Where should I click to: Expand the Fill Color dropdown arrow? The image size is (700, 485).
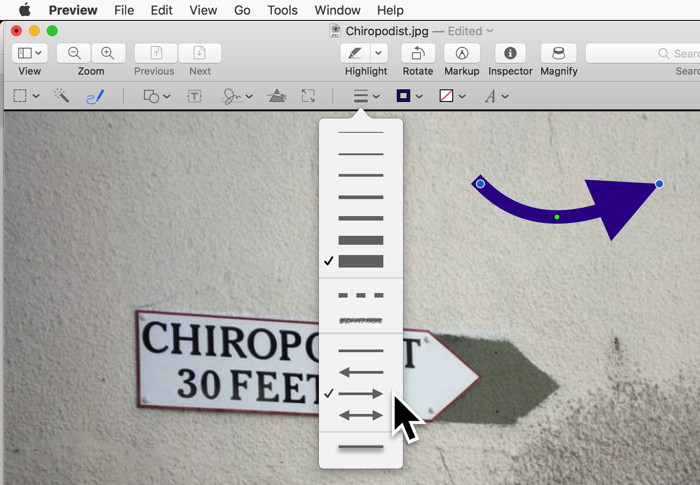[x=462, y=96]
